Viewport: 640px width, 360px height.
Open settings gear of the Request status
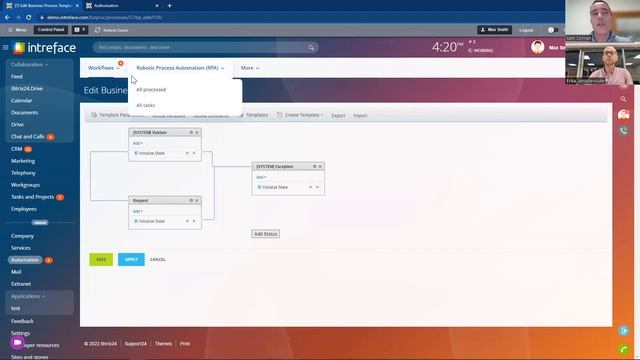191,200
